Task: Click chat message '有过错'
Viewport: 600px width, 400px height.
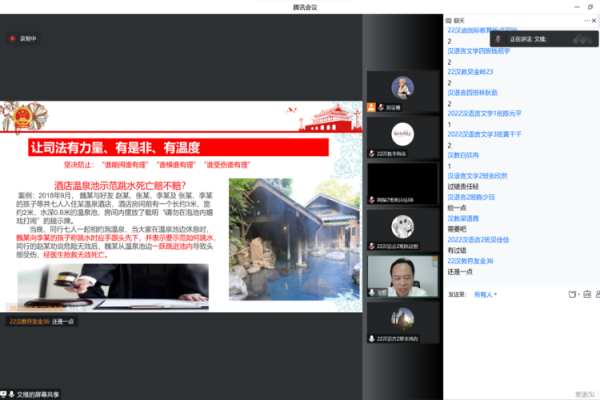Action: (457, 250)
